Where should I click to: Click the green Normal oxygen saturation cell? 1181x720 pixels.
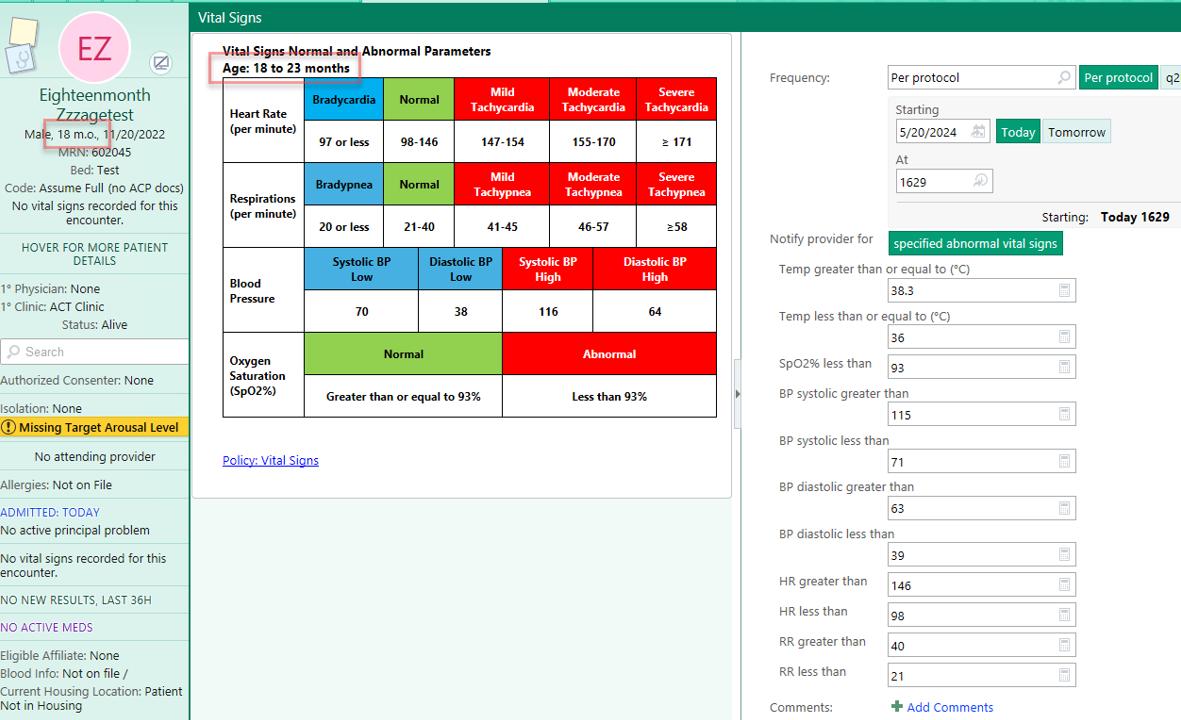[x=403, y=354]
